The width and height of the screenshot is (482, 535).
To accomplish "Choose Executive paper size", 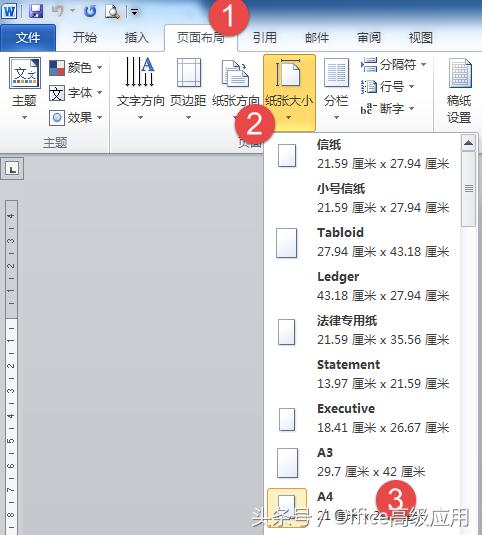I will pyautogui.click(x=362, y=419).
